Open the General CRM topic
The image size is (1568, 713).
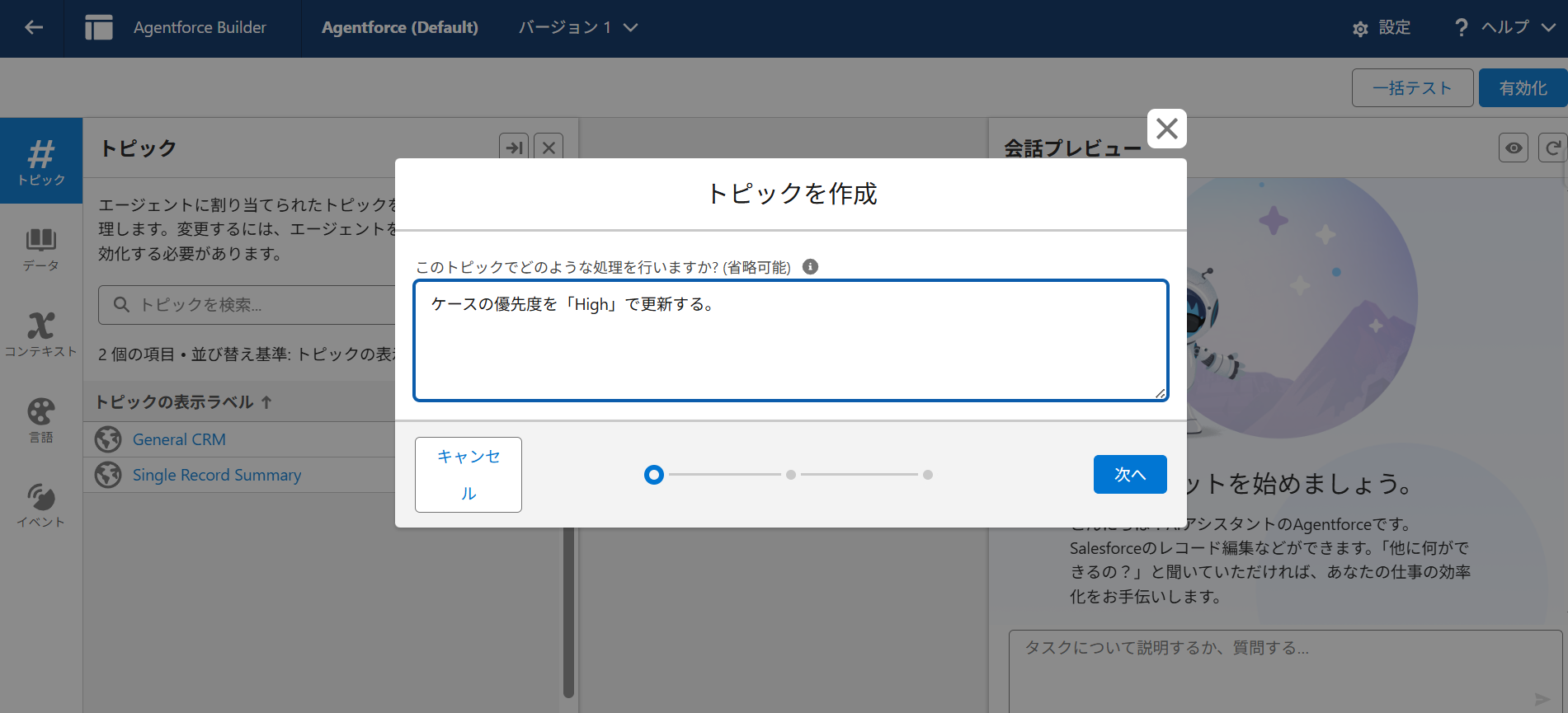[x=179, y=439]
